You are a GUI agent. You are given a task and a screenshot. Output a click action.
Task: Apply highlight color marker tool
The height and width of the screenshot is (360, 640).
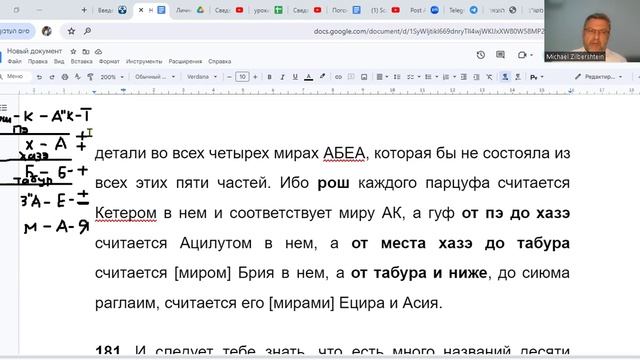coord(322,77)
